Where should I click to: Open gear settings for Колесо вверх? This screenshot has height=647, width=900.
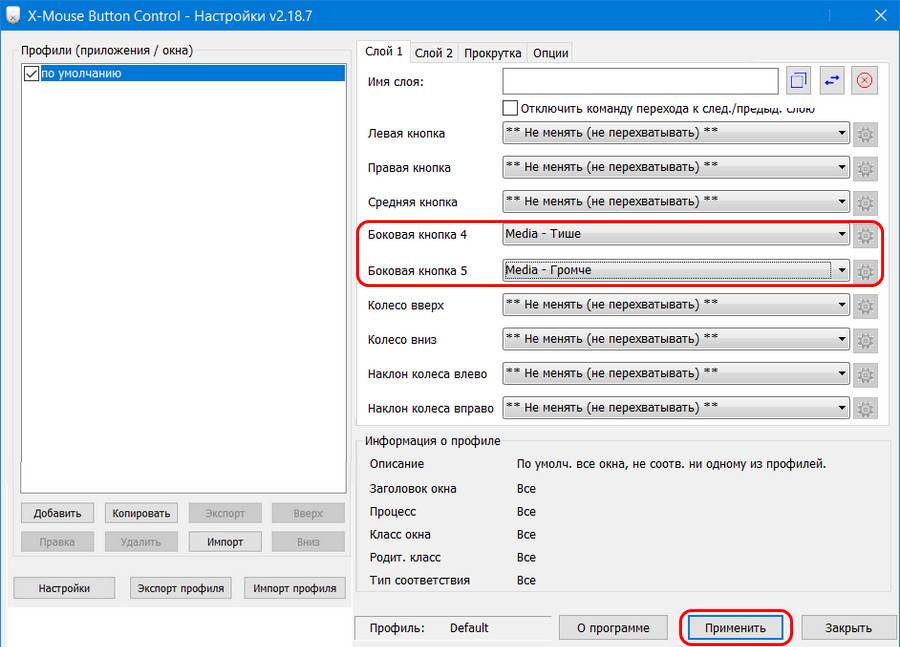(866, 305)
